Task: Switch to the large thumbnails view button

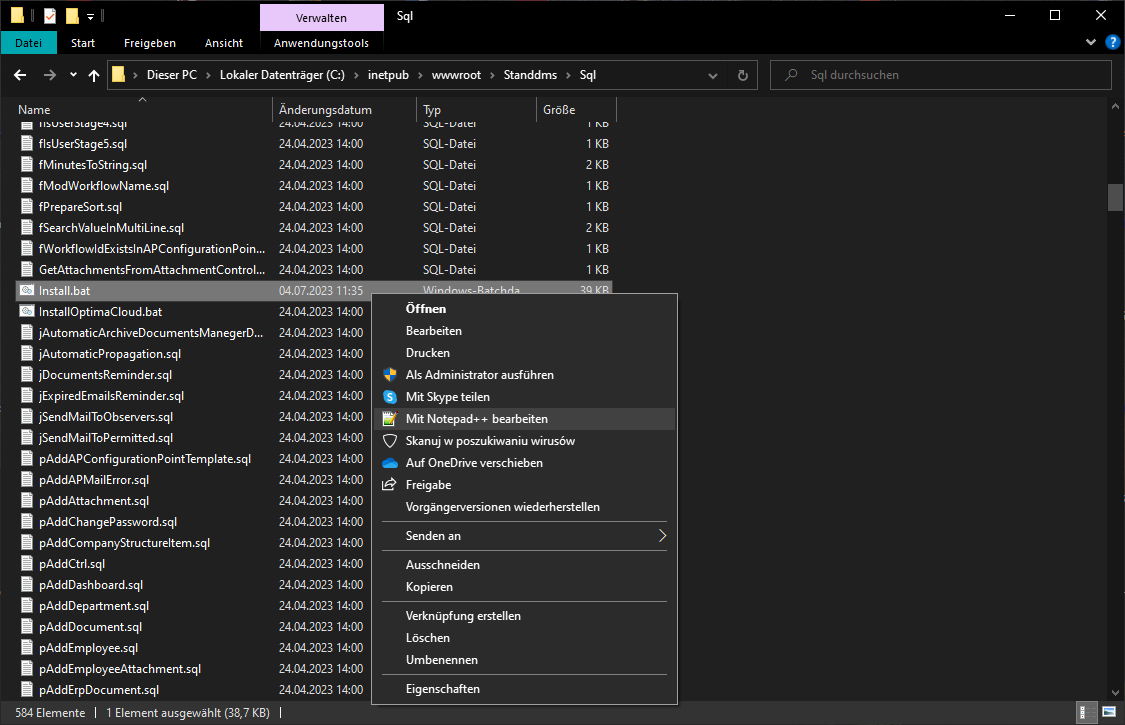Action: tap(1108, 713)
